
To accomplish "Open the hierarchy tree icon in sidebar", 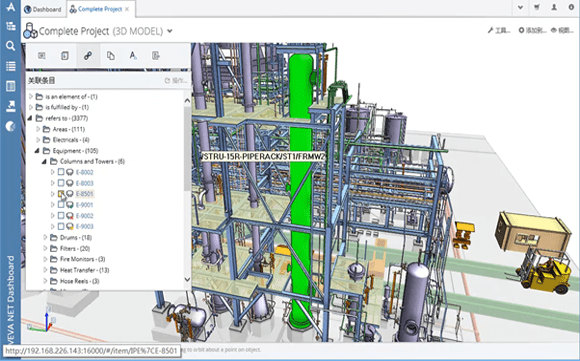I will (11, 26).
